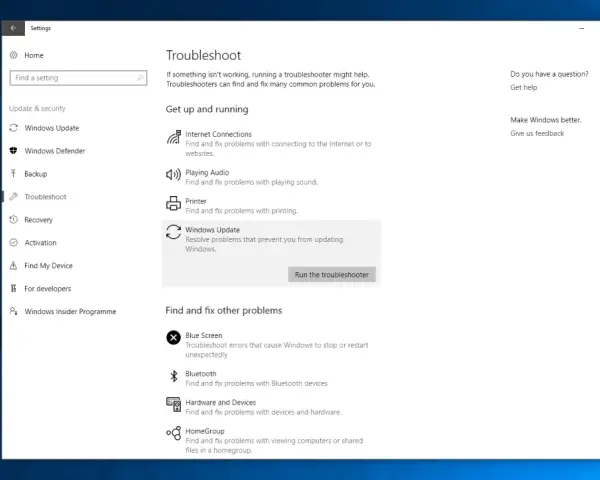Click the Printer icon
This screenshot has width=600, height=480.
point(173,203)
